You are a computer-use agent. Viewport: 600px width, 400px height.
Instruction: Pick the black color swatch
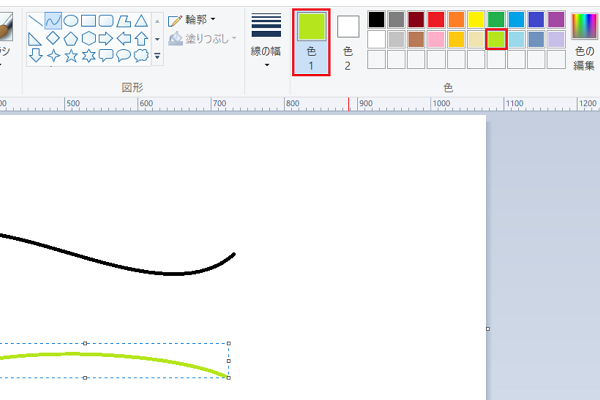tap(376, 20)
